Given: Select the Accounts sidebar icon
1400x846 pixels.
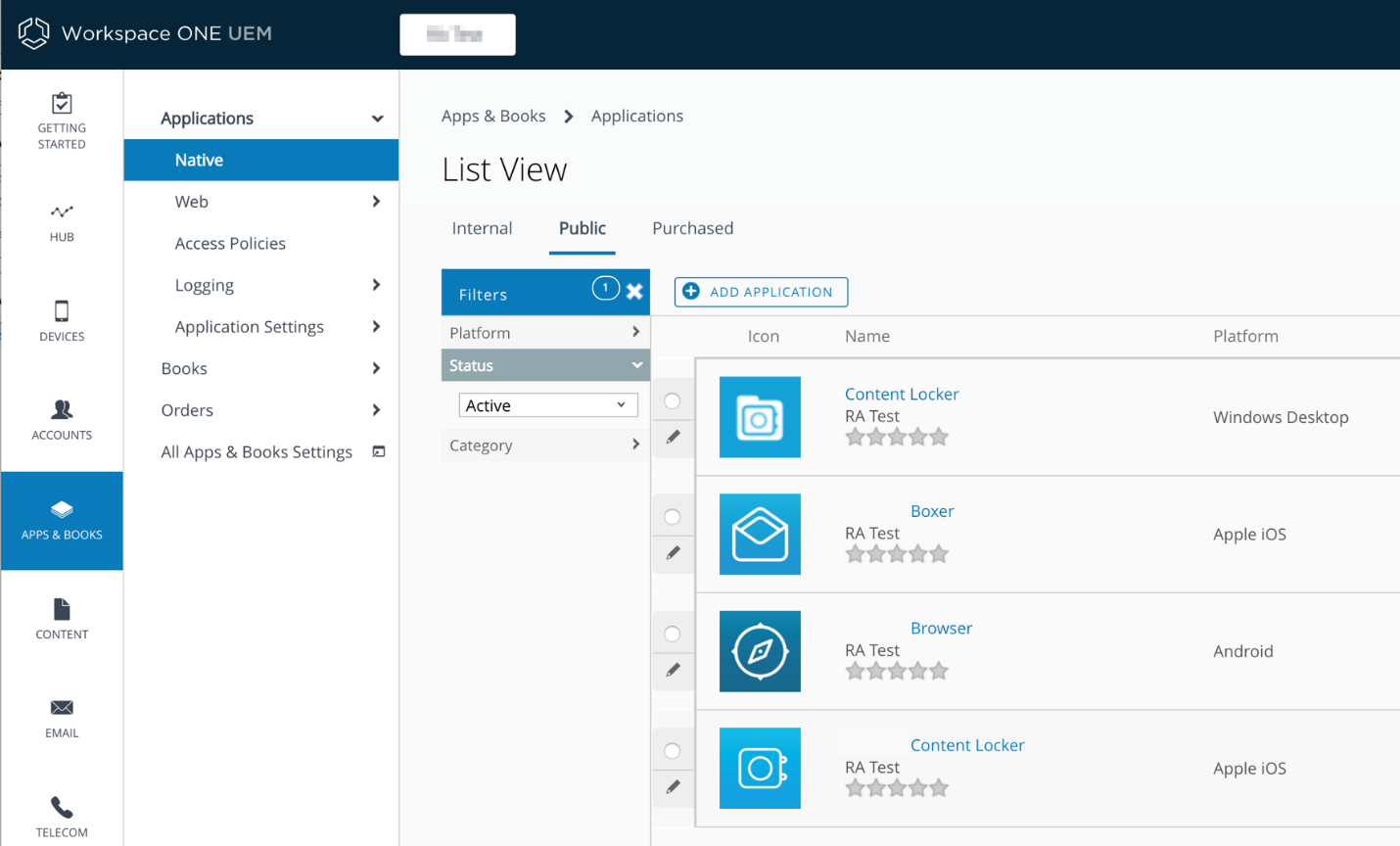Looking at the screenshot, I should [x=62, y=421].
